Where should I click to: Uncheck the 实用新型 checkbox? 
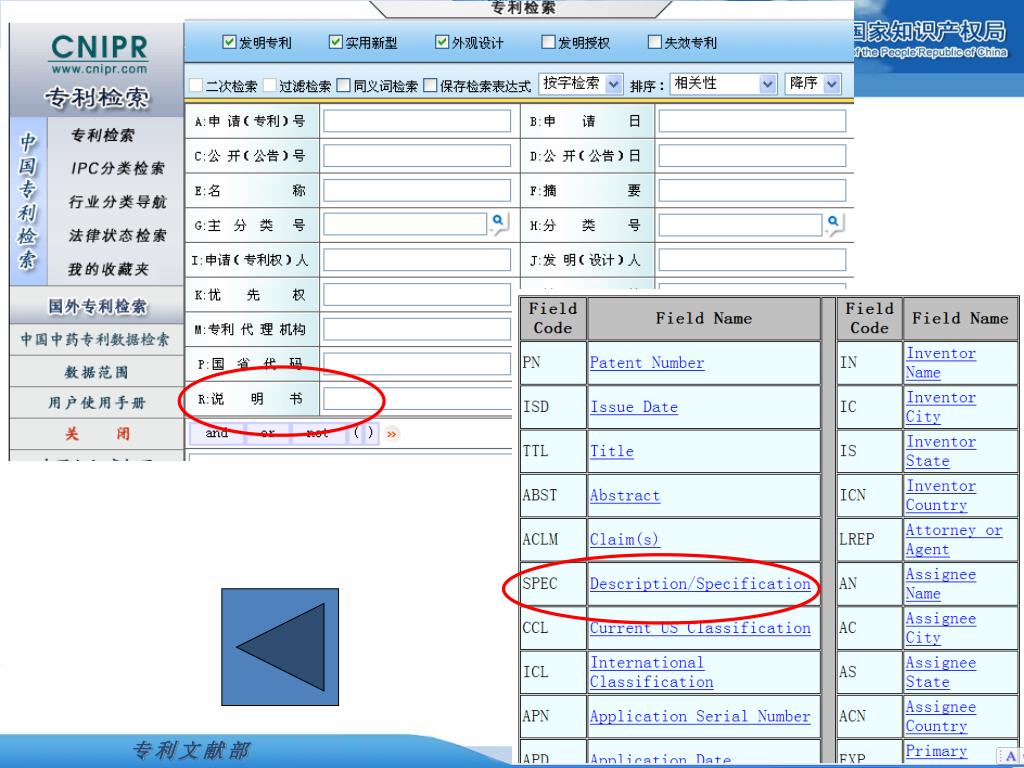click(x=335, y=42)
